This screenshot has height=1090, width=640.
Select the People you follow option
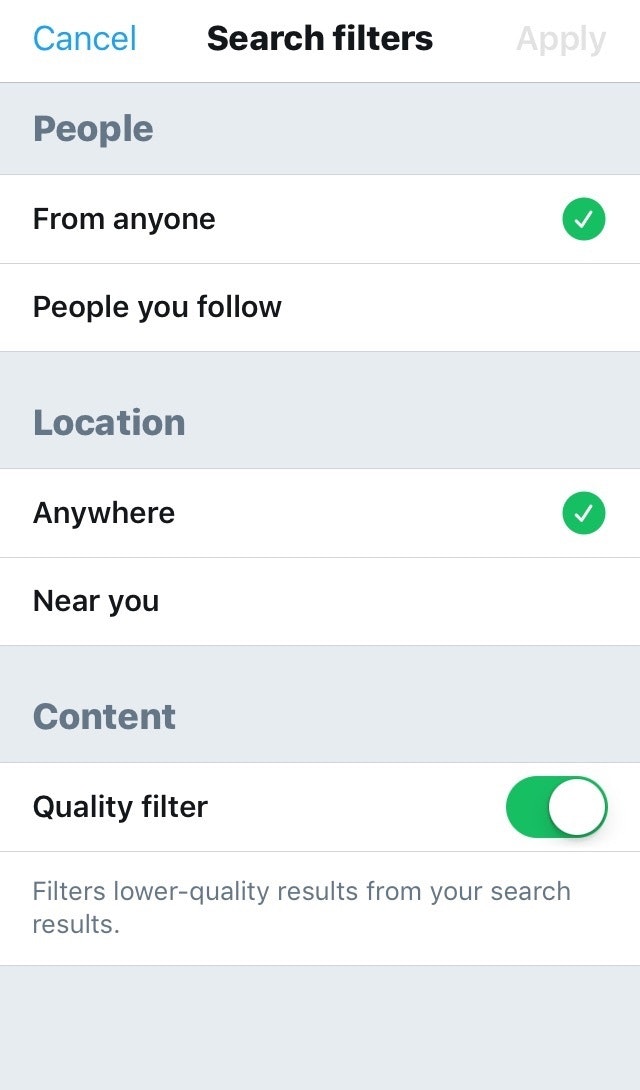(157, 307)
